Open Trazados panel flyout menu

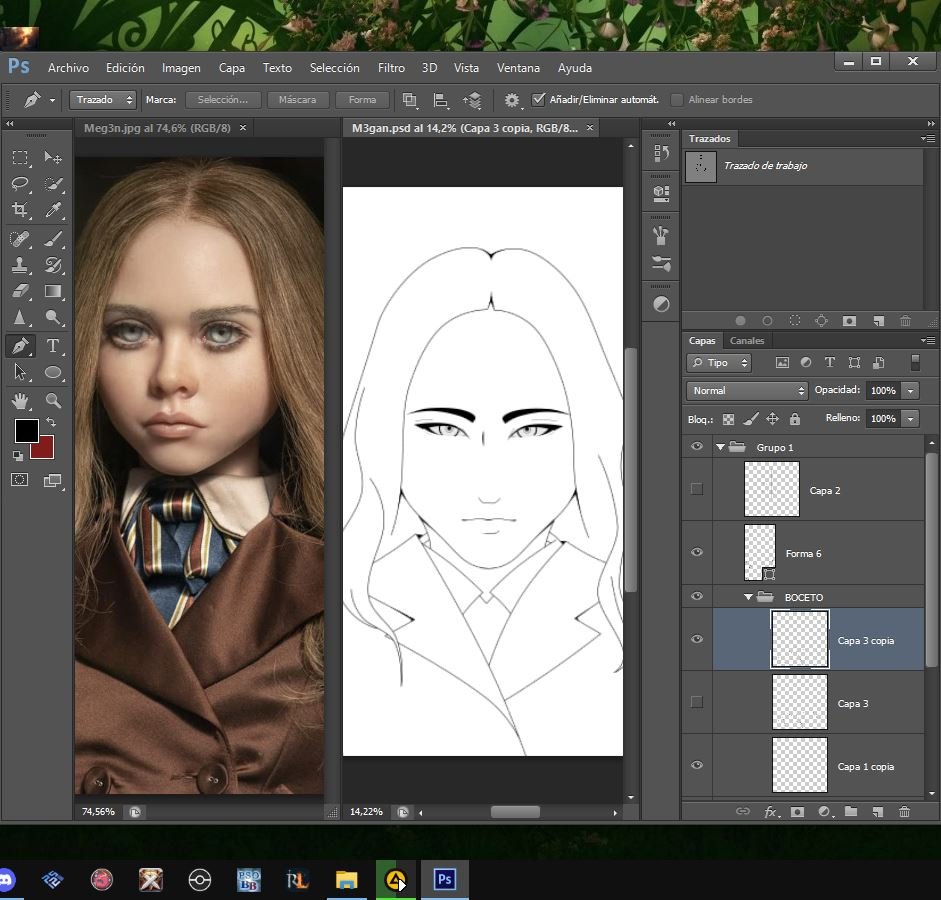(928, 139)
